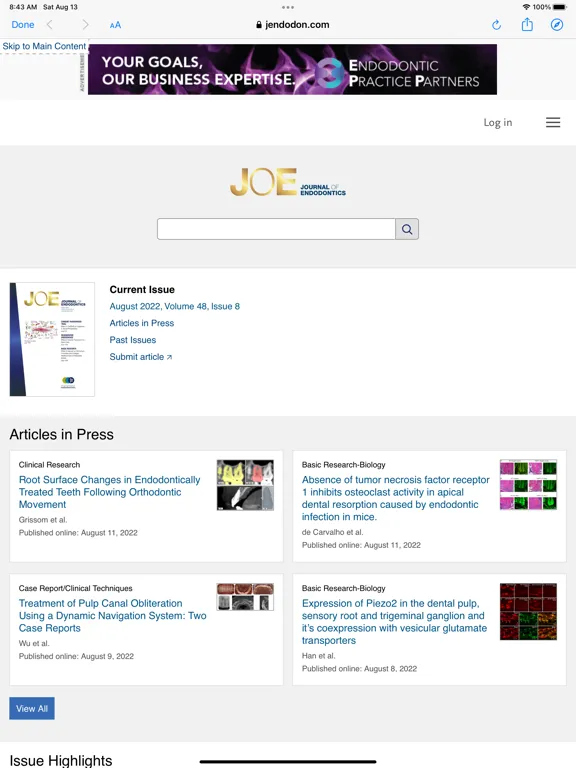The image size is (576, 768).
Task: Click the 'Current Issue' heading
Action: 142,289
